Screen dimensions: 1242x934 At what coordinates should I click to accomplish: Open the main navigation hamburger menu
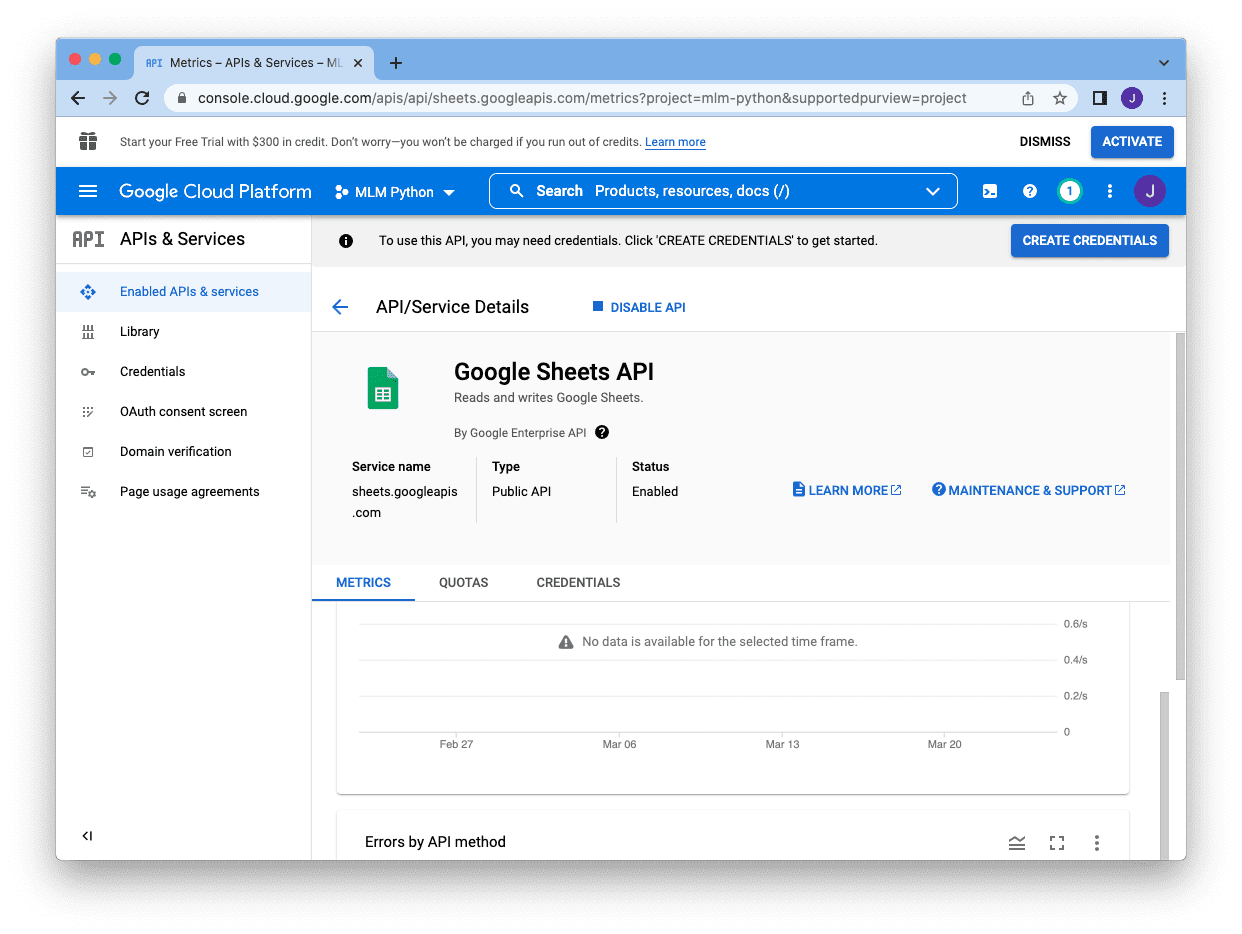tap(88, 191)
